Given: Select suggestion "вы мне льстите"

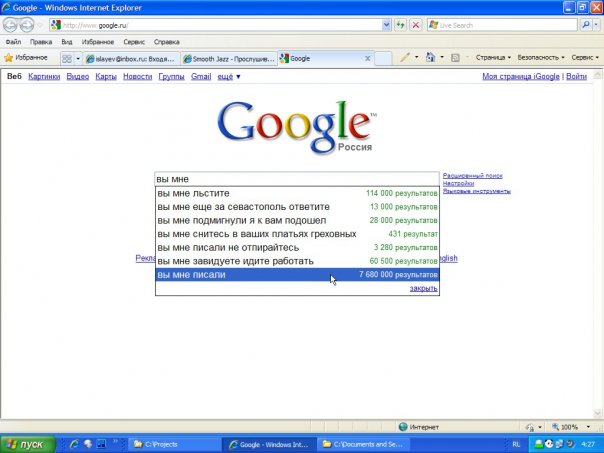Looking at the screenshot, I should click(193, 192).
